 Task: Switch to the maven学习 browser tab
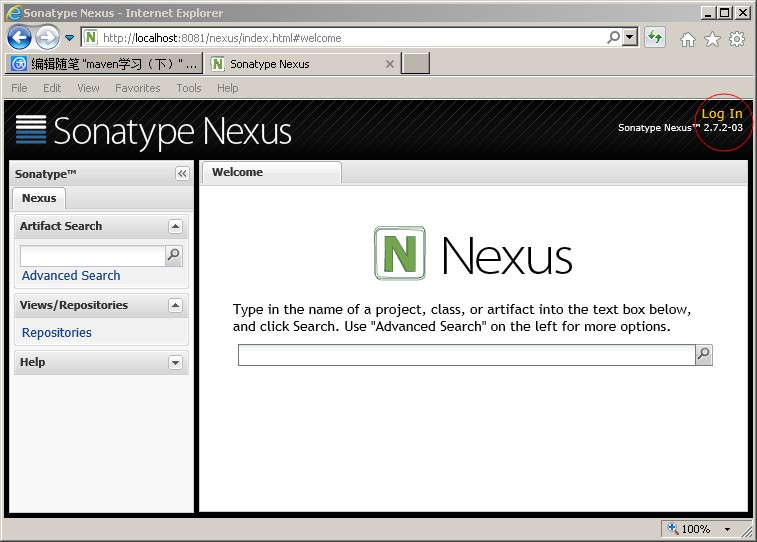[104, 64]
